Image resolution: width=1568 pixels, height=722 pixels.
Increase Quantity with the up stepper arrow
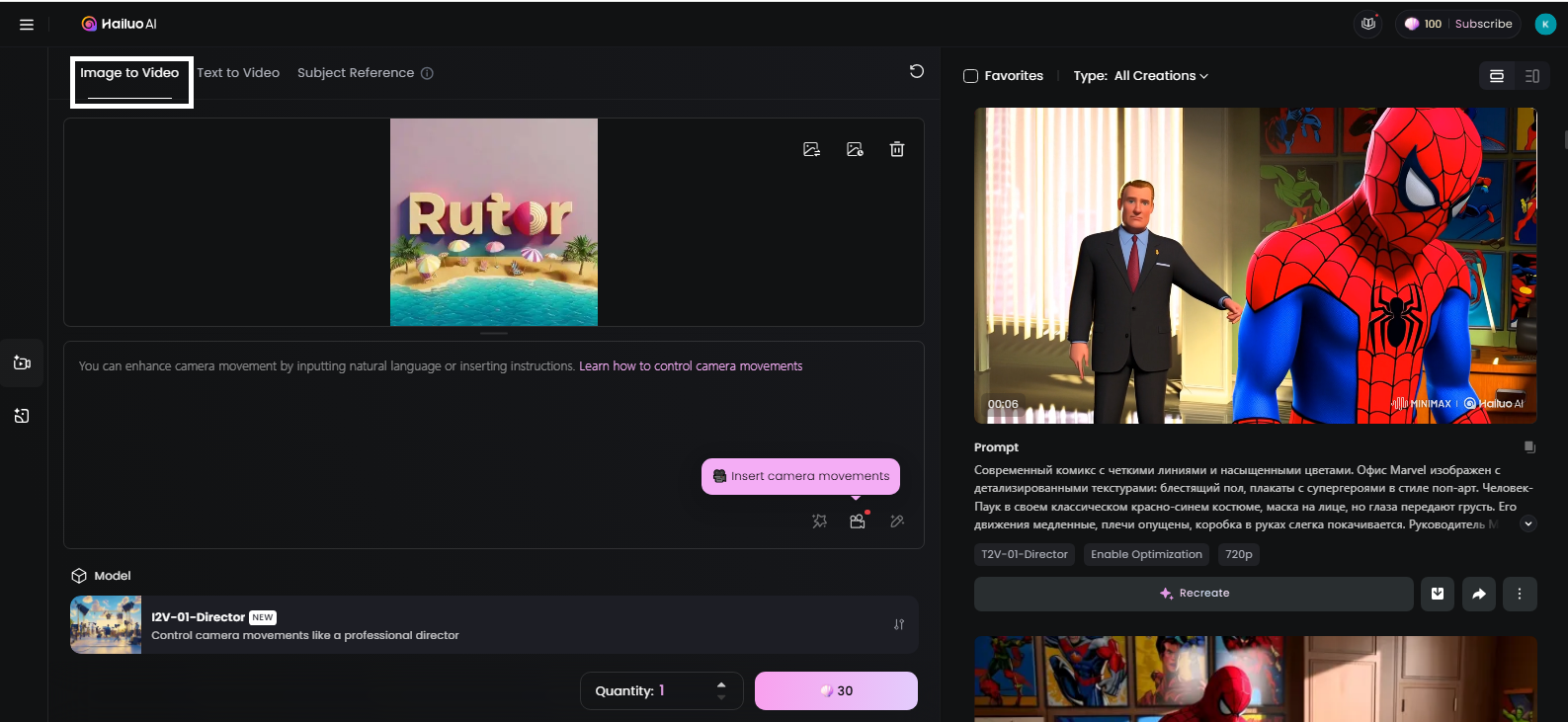pos(721,683)
